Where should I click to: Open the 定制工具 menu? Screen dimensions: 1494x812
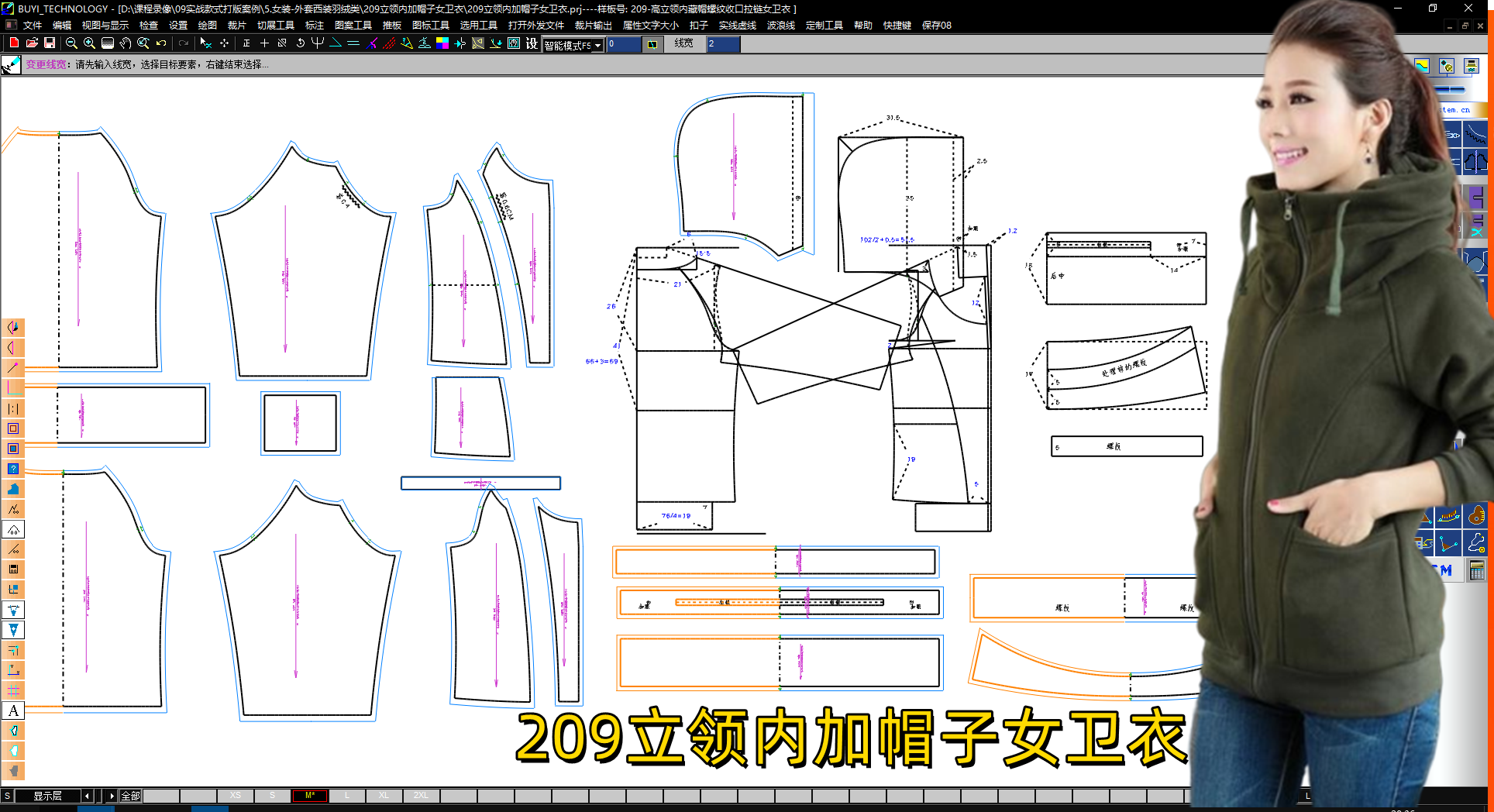click(824, 26)
